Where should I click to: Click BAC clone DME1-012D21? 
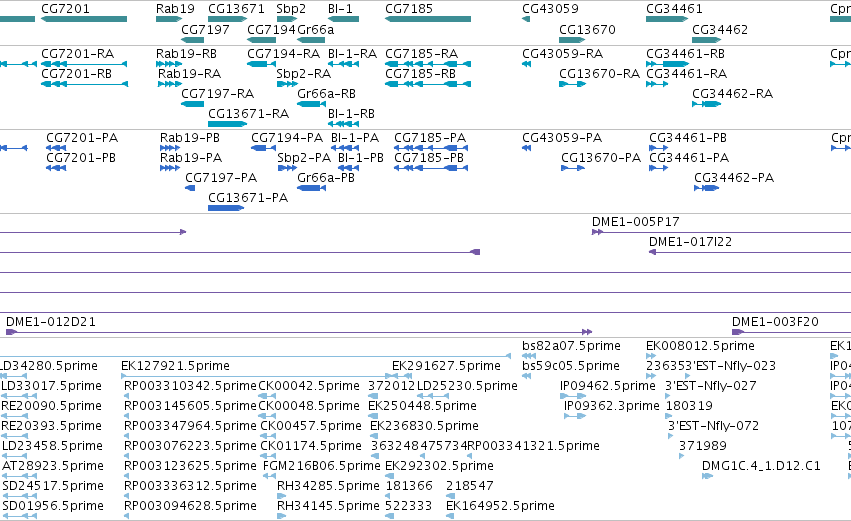click(299, 332)
